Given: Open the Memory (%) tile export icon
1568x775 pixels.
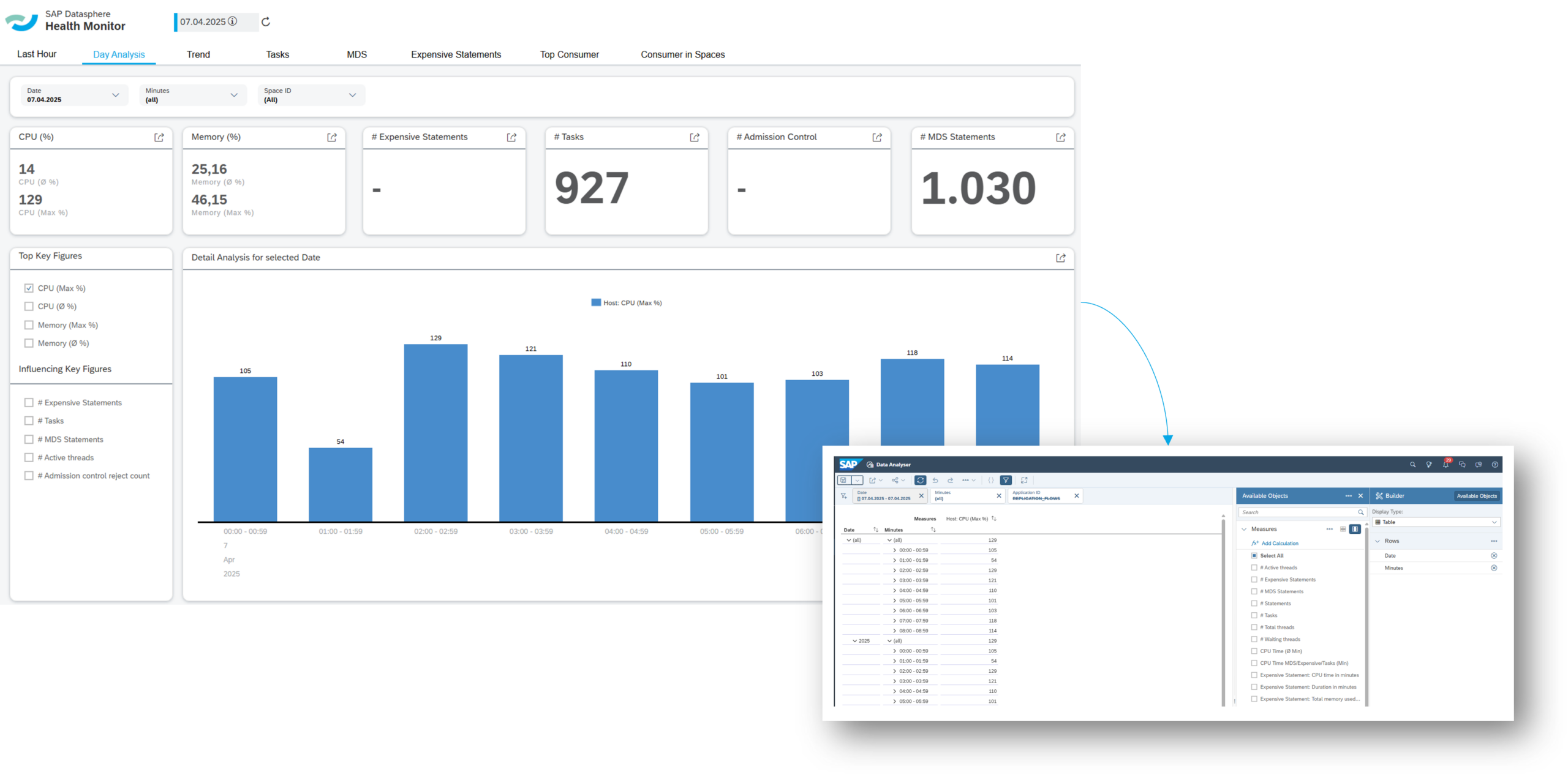Looking at the screenshot, I should (332, 137).
